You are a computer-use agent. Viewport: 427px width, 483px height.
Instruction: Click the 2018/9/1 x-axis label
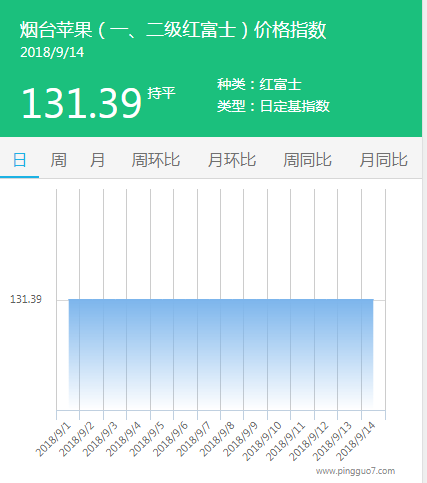click(53, 439)
